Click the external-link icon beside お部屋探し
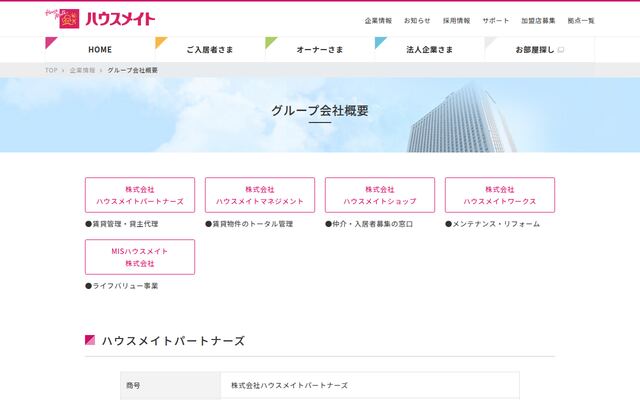This screenshot has height=400, width=640. pyautogui.click(x=561, y=50)
